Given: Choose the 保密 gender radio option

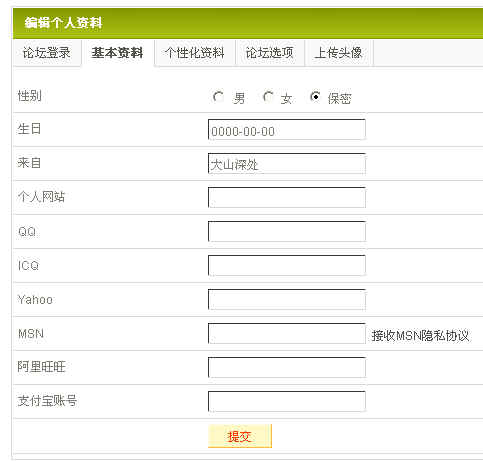Looking at the screenshot, I should (x=315, y=97).
